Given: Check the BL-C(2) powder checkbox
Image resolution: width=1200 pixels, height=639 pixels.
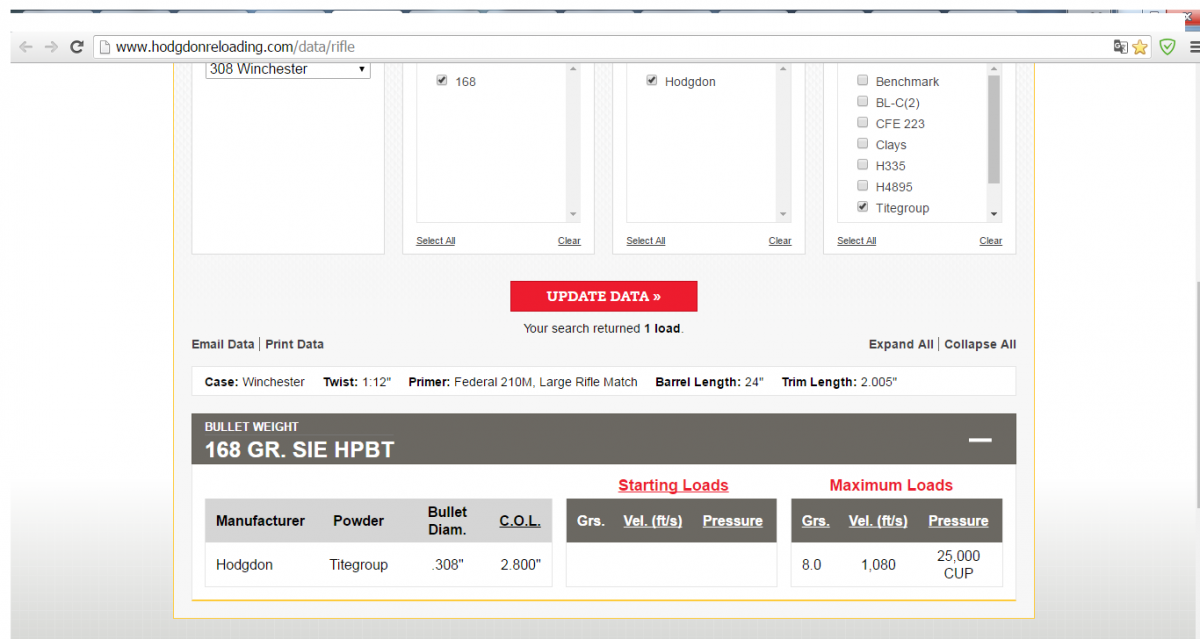Looking at the screenshot, I should [863, 102].
